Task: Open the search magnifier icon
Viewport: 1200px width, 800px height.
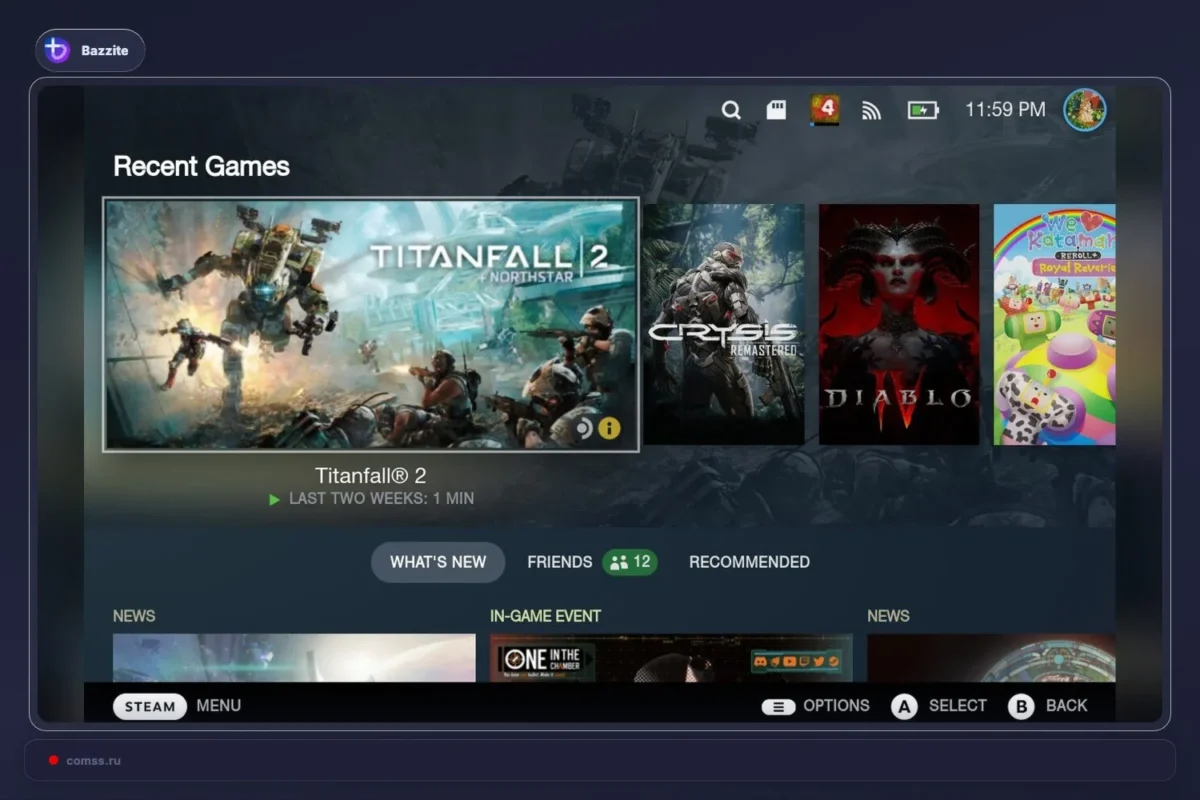Action: click(x=731, y=110)
